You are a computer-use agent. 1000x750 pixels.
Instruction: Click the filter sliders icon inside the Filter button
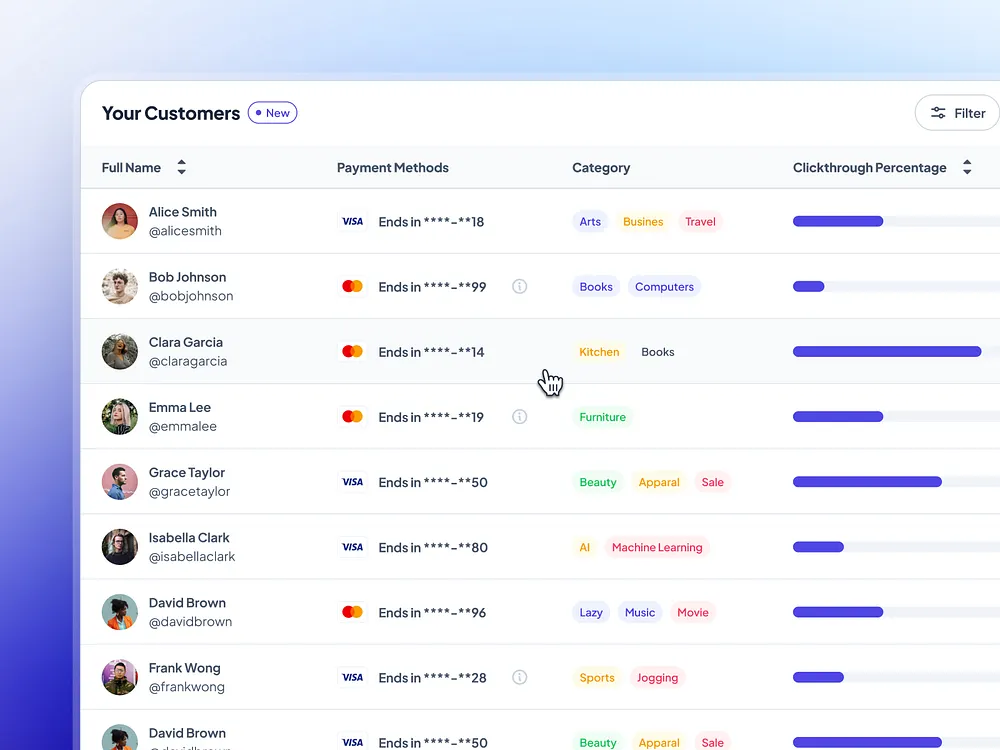pos(937,113)
